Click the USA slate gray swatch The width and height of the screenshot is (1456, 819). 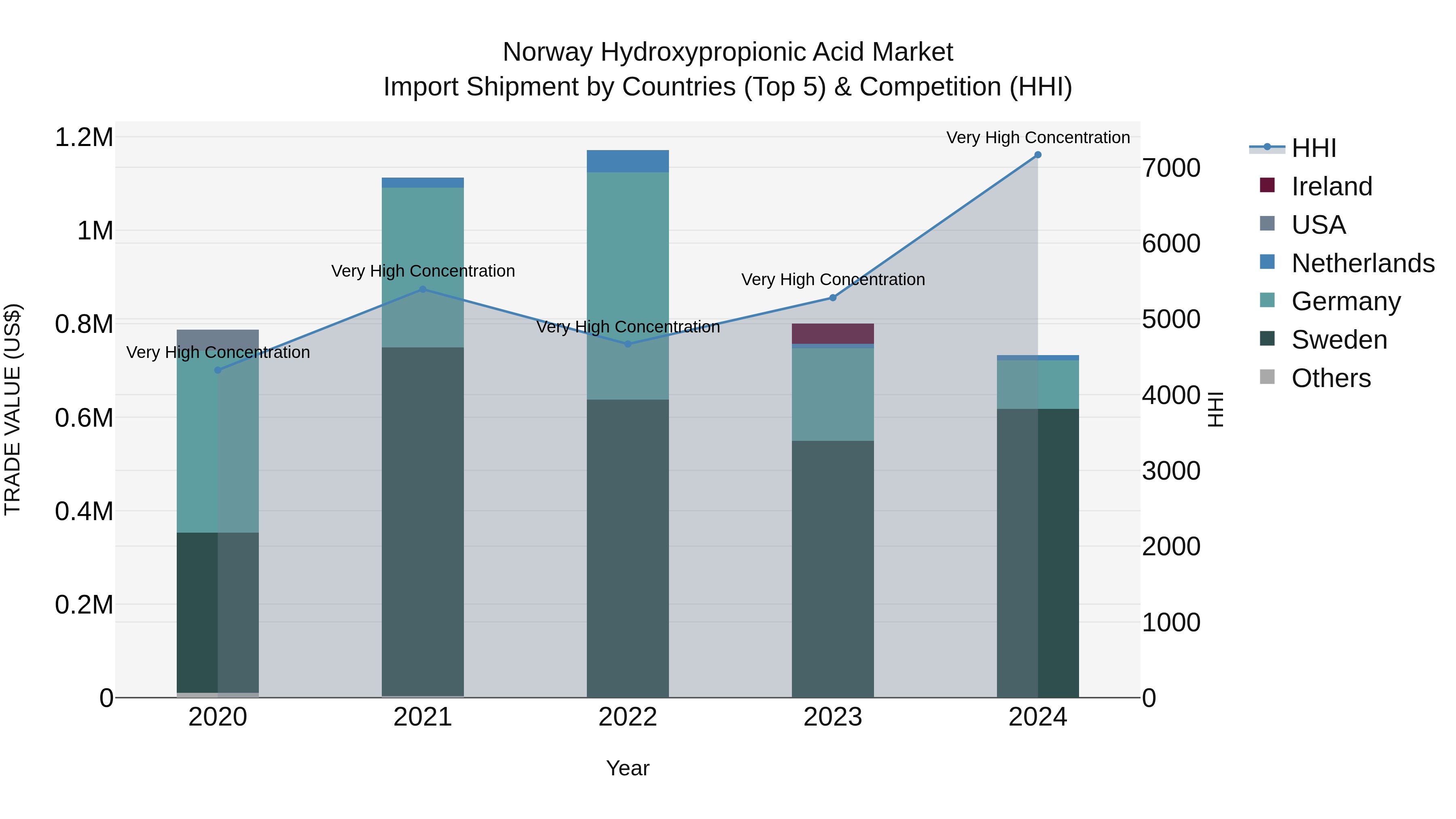tap(1267, 223)
